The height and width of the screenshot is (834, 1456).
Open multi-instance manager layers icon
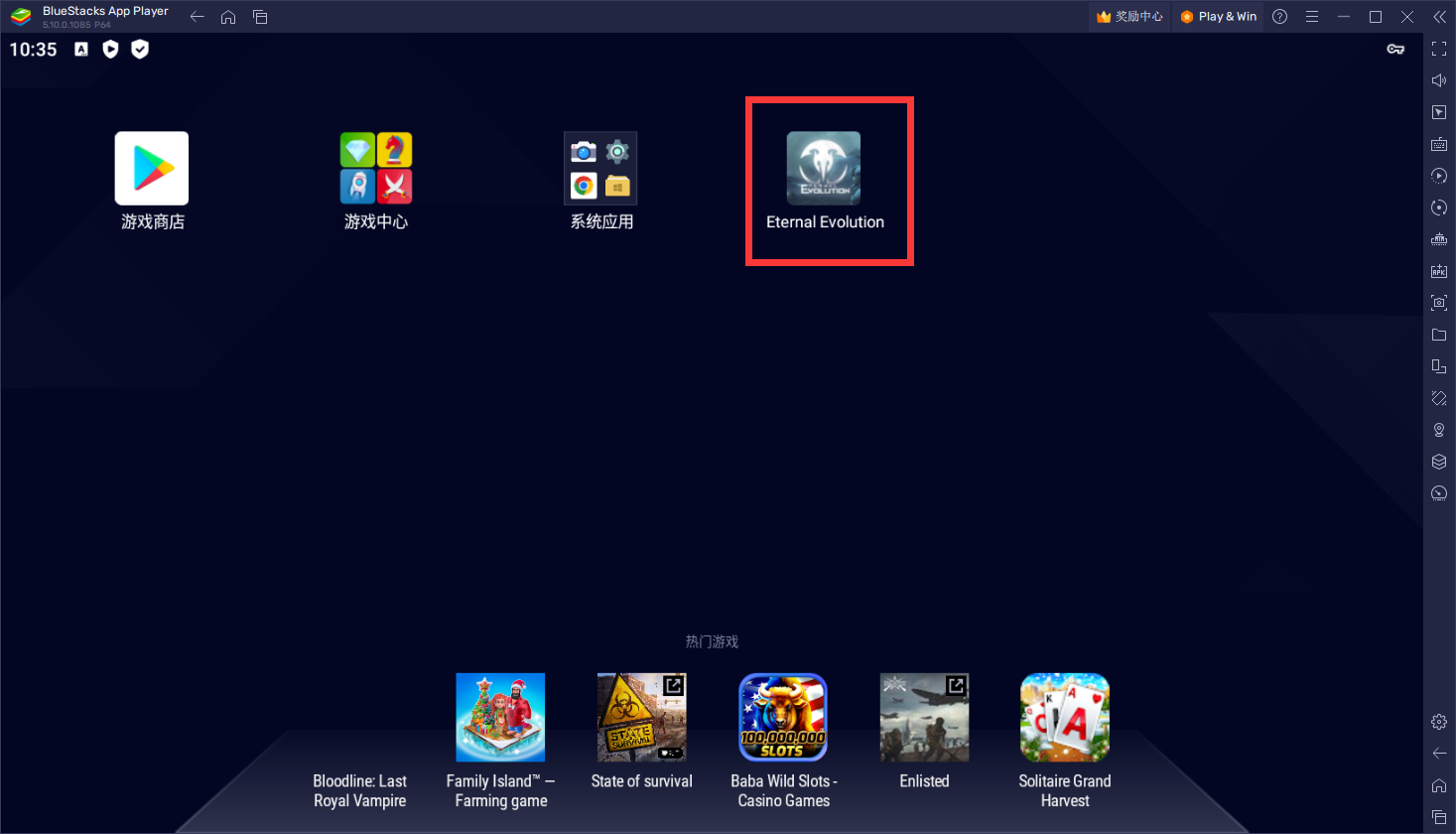[x=1439, y=462]
